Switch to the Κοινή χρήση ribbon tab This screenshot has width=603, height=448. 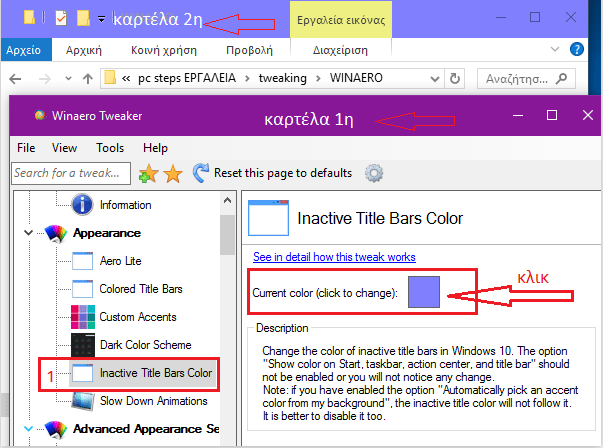point(164,50)
